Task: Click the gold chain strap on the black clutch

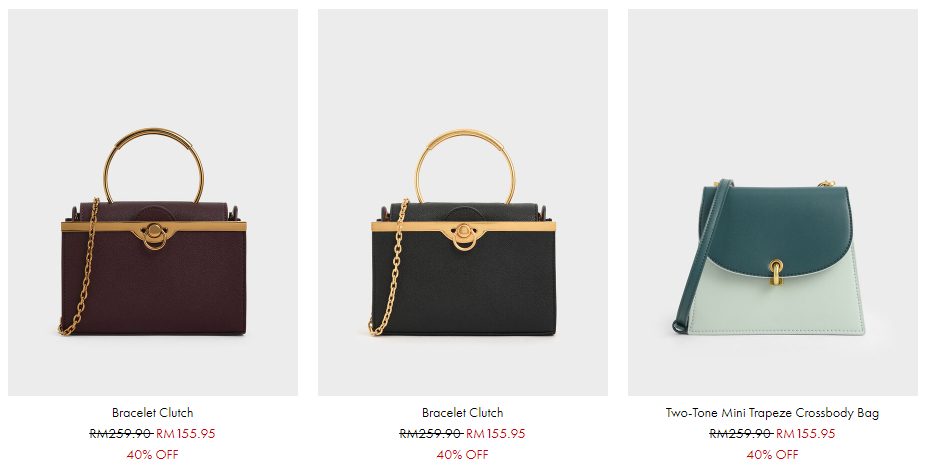Action: point(390,266)
